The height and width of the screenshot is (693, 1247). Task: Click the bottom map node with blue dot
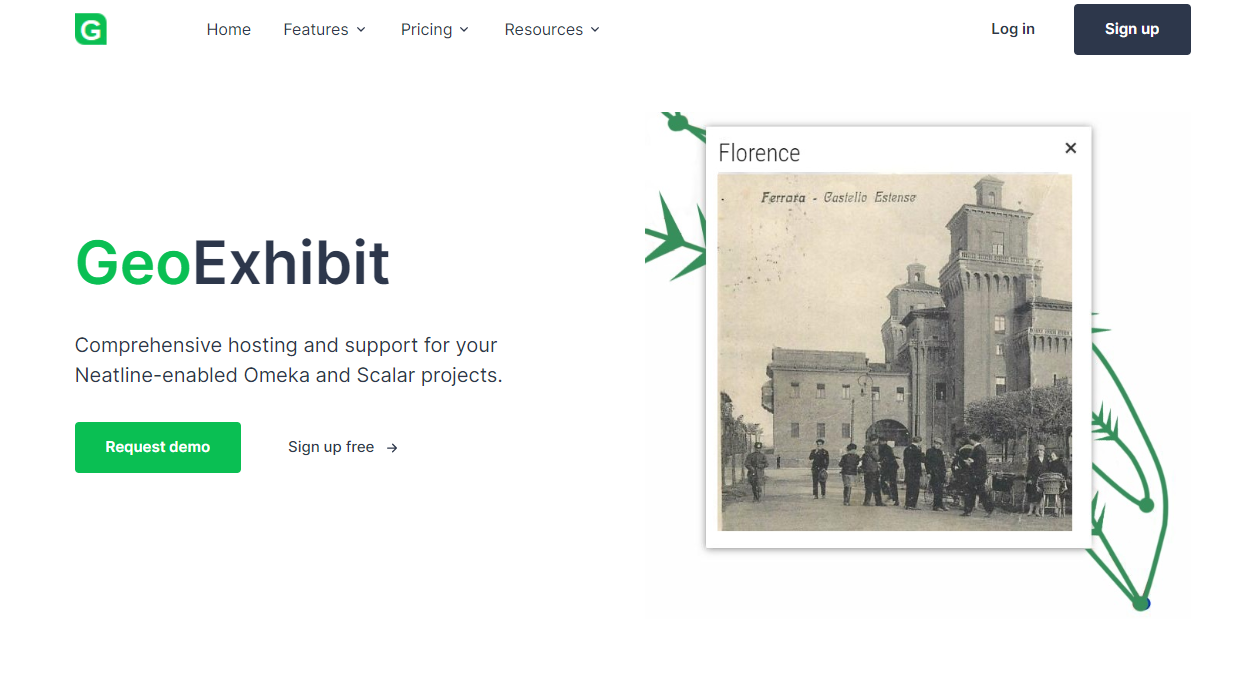click(1141, 603)
